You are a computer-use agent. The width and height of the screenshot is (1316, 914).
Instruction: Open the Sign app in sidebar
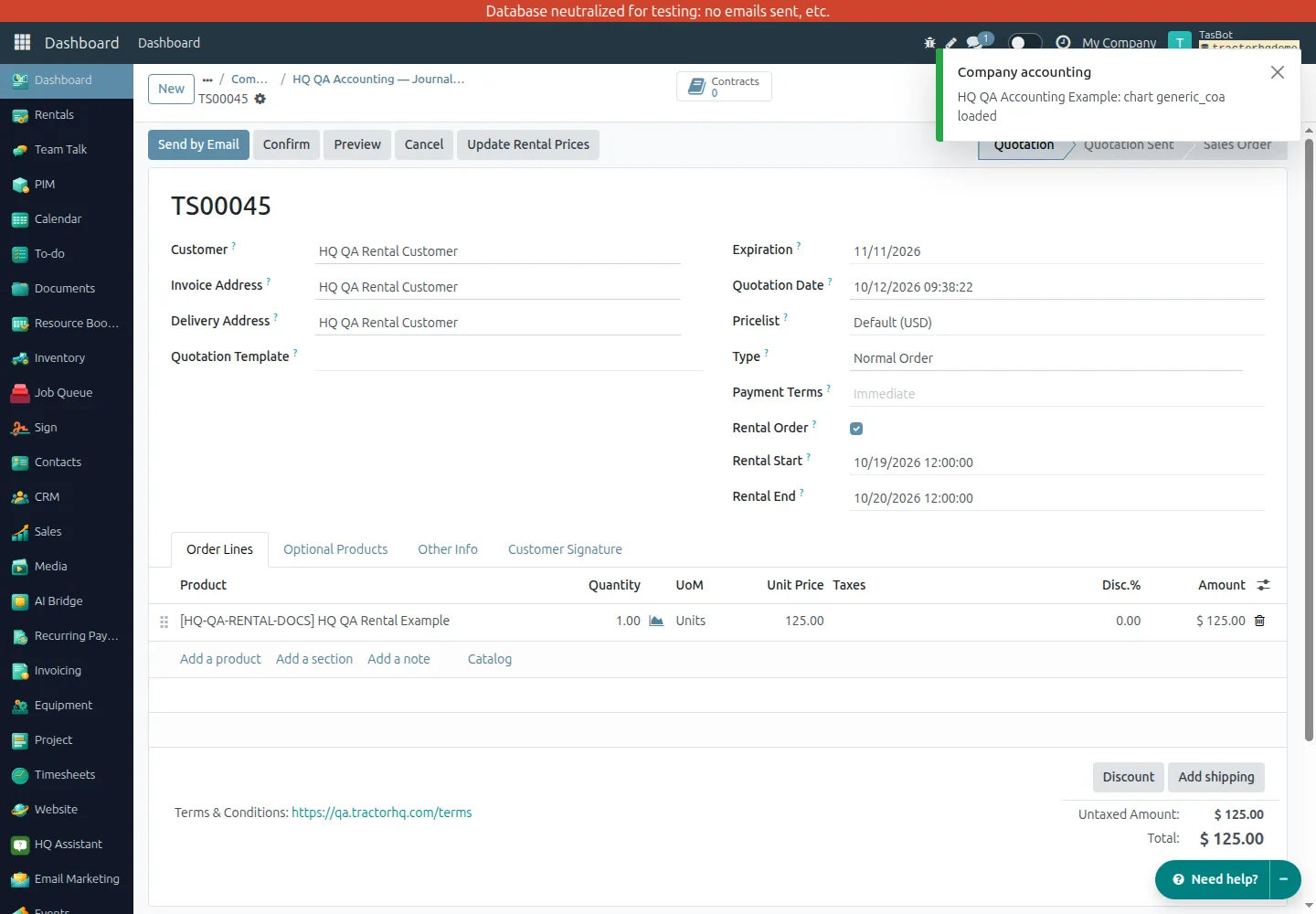click(x=67, y=428)
